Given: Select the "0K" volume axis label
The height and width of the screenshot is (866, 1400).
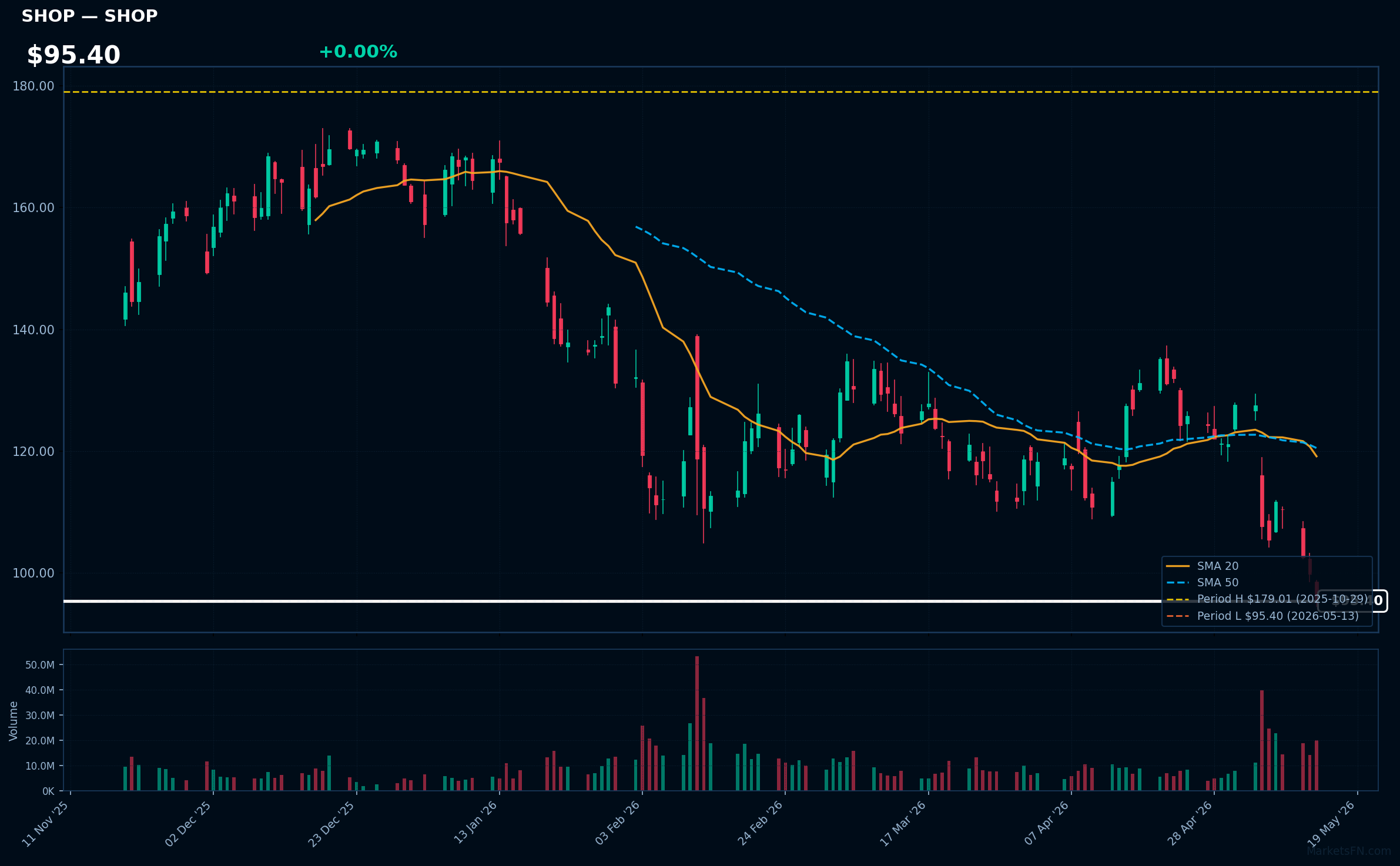Looking at the screenshot, I should coord(48,791).
